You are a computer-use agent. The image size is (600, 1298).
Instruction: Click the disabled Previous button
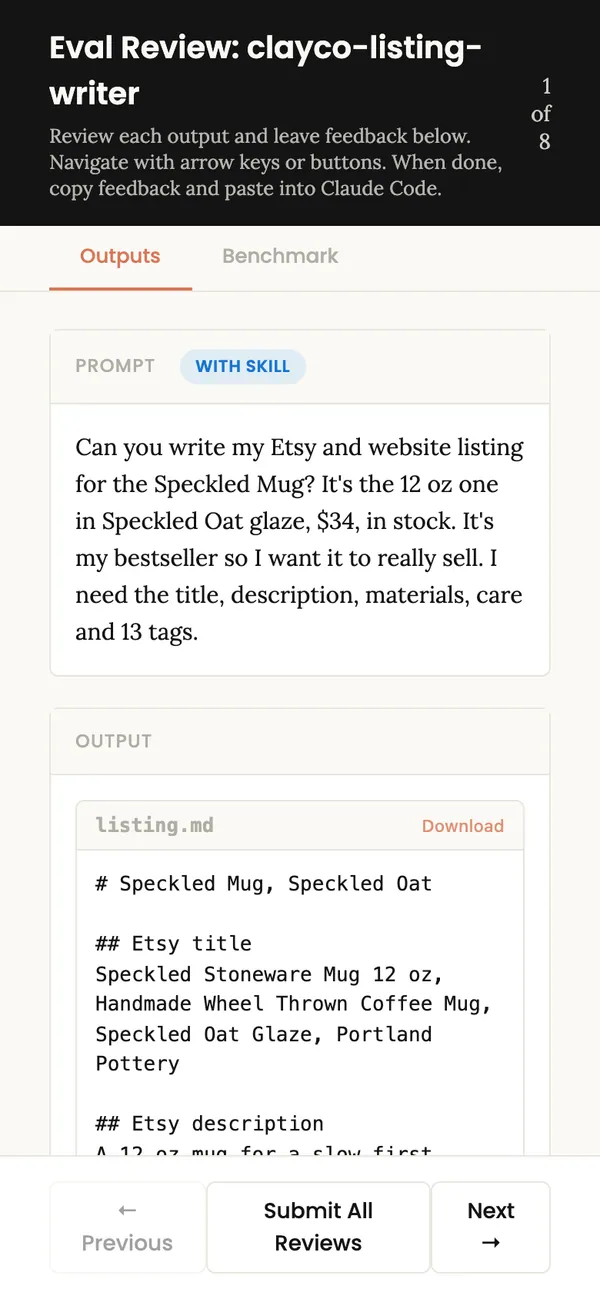[127, 1227]
